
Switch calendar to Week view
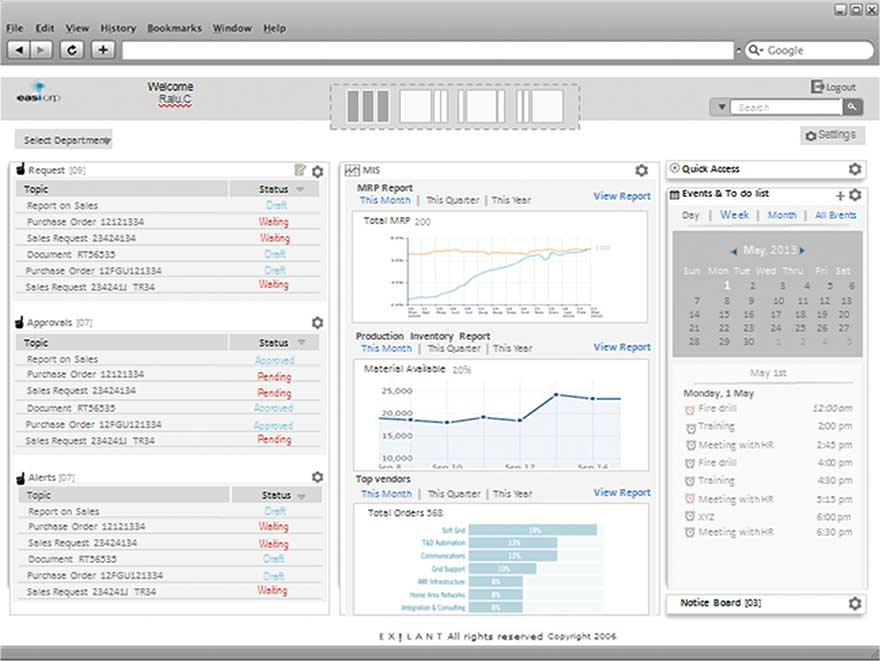pos(734,215)
